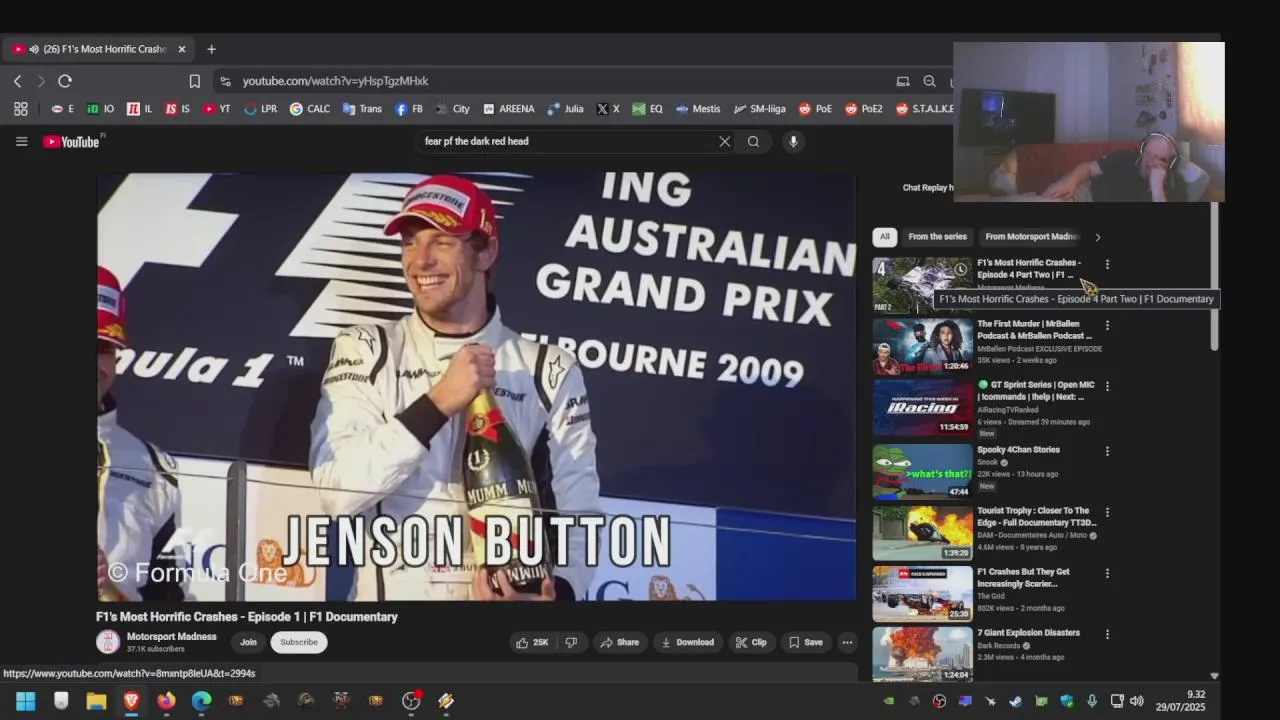1280x720 pixels.
Task: Open options for 'Episode 4 Part Two' video
Action: click(x=1107, y=264)
